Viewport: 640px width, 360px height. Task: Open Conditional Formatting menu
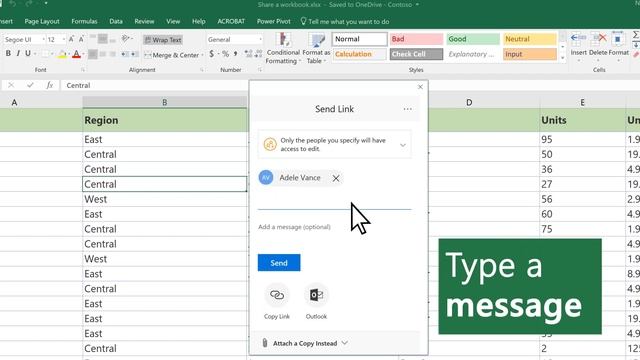click(x=283, y=49)
